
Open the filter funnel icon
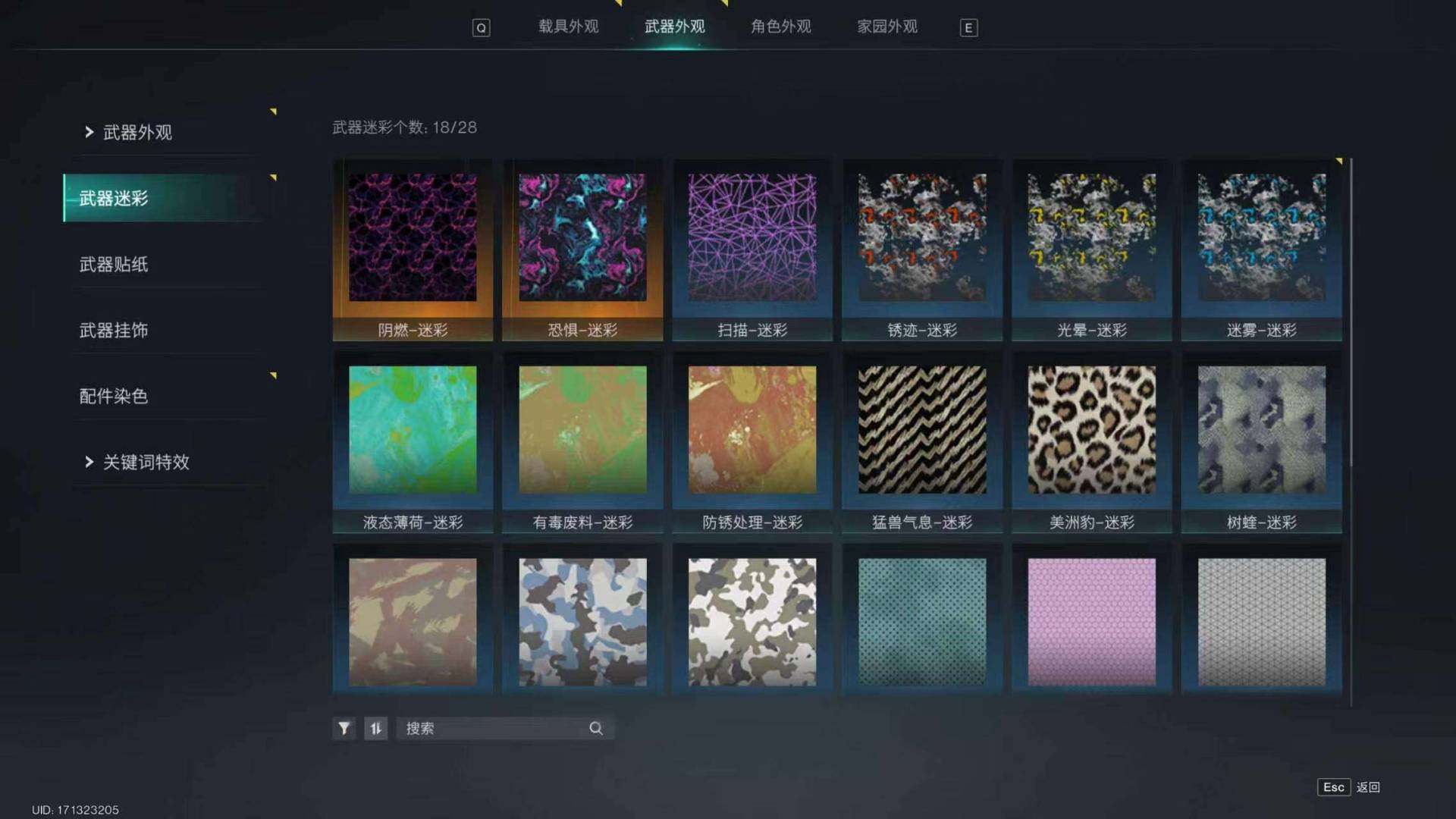click(344, 728)
